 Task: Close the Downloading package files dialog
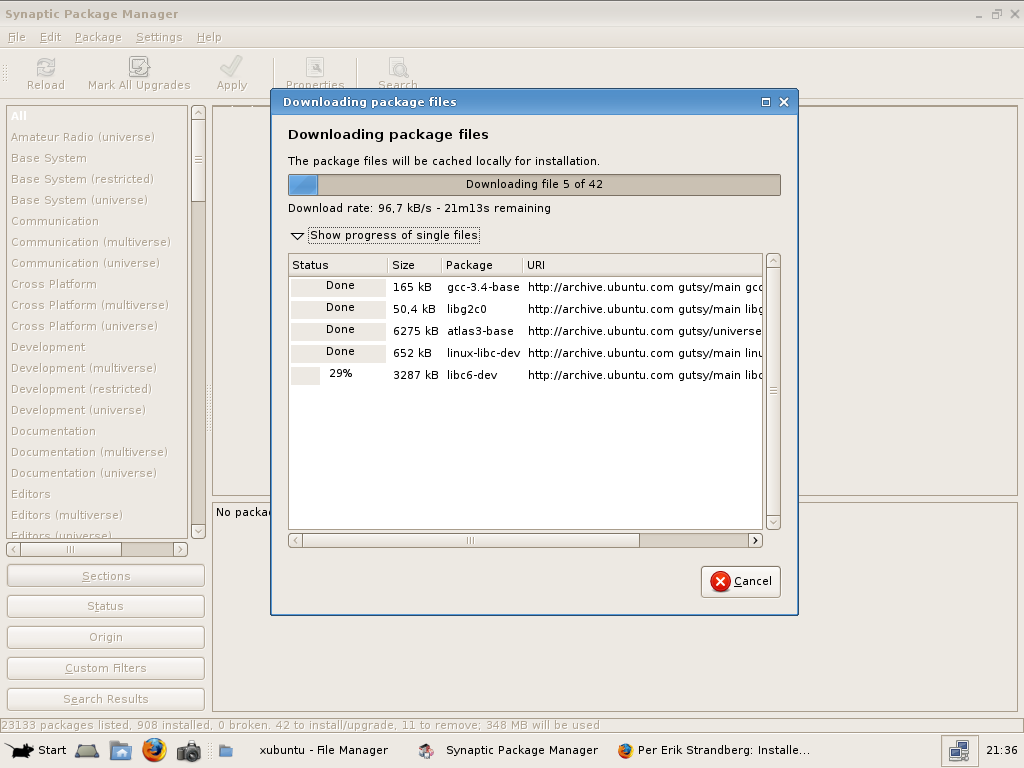point(784,102)
